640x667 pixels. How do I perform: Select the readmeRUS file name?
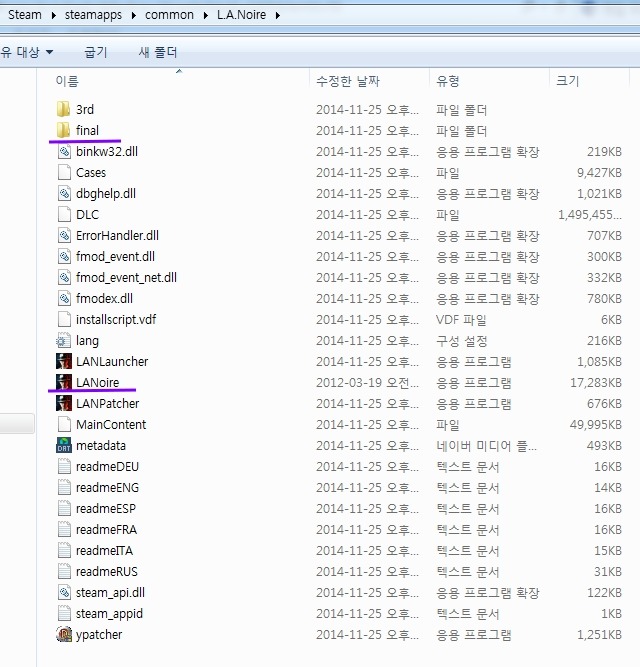coord(107,571)
